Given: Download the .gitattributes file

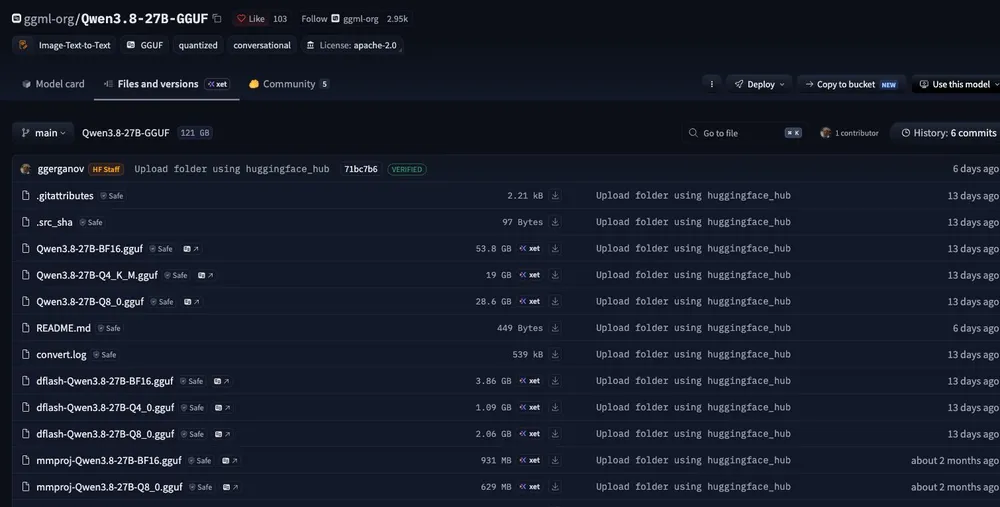Looking at the screenshot, I should [555, 196].
